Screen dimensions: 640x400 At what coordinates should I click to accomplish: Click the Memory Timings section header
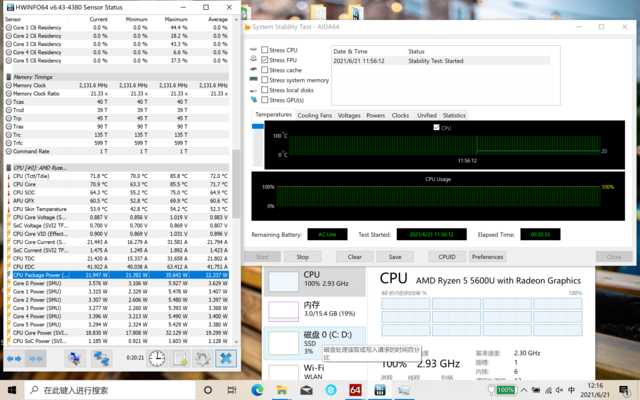coord(118,77)
